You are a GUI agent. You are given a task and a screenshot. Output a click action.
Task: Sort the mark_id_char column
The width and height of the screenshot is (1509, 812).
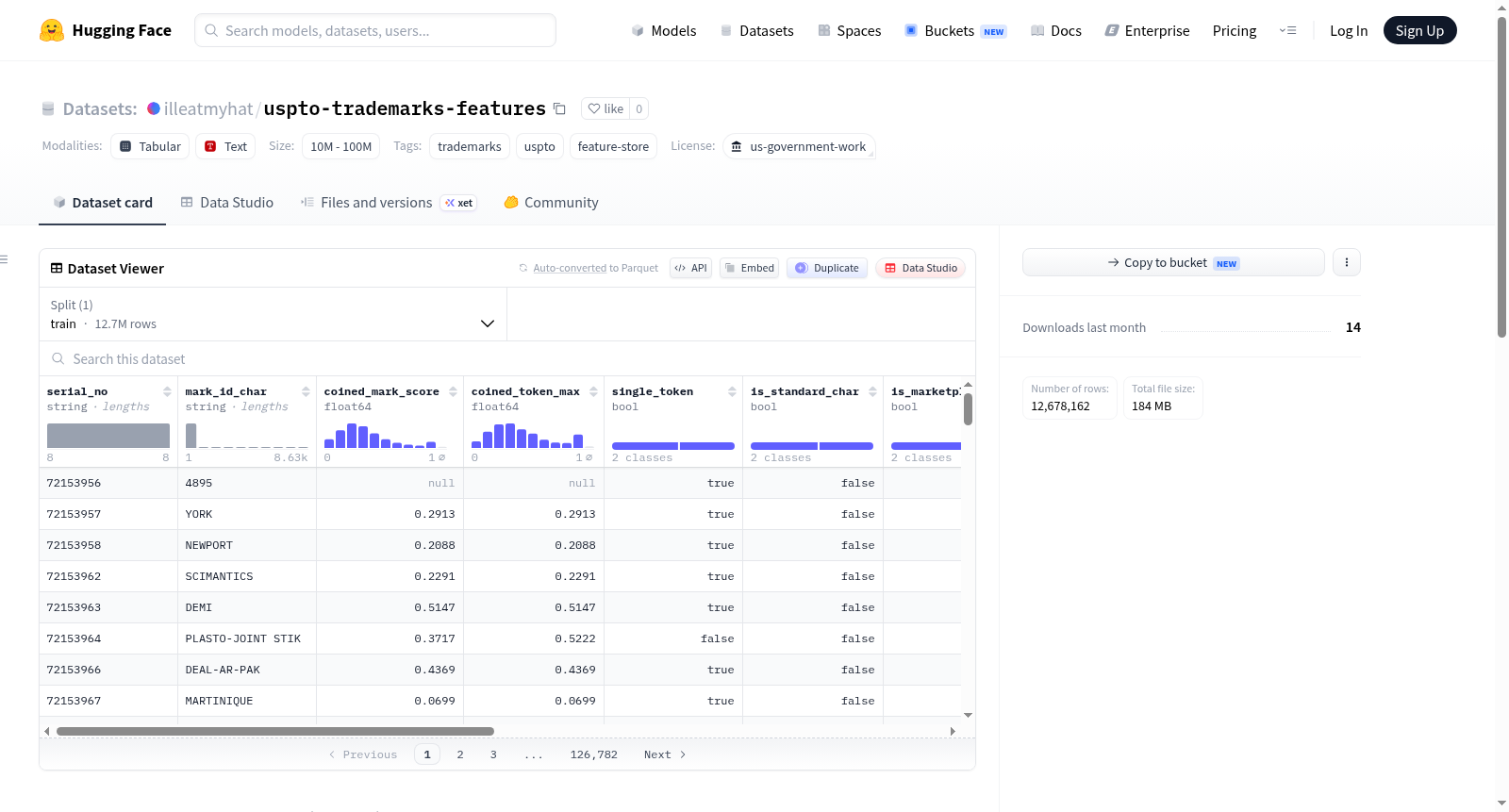point(306,391)
